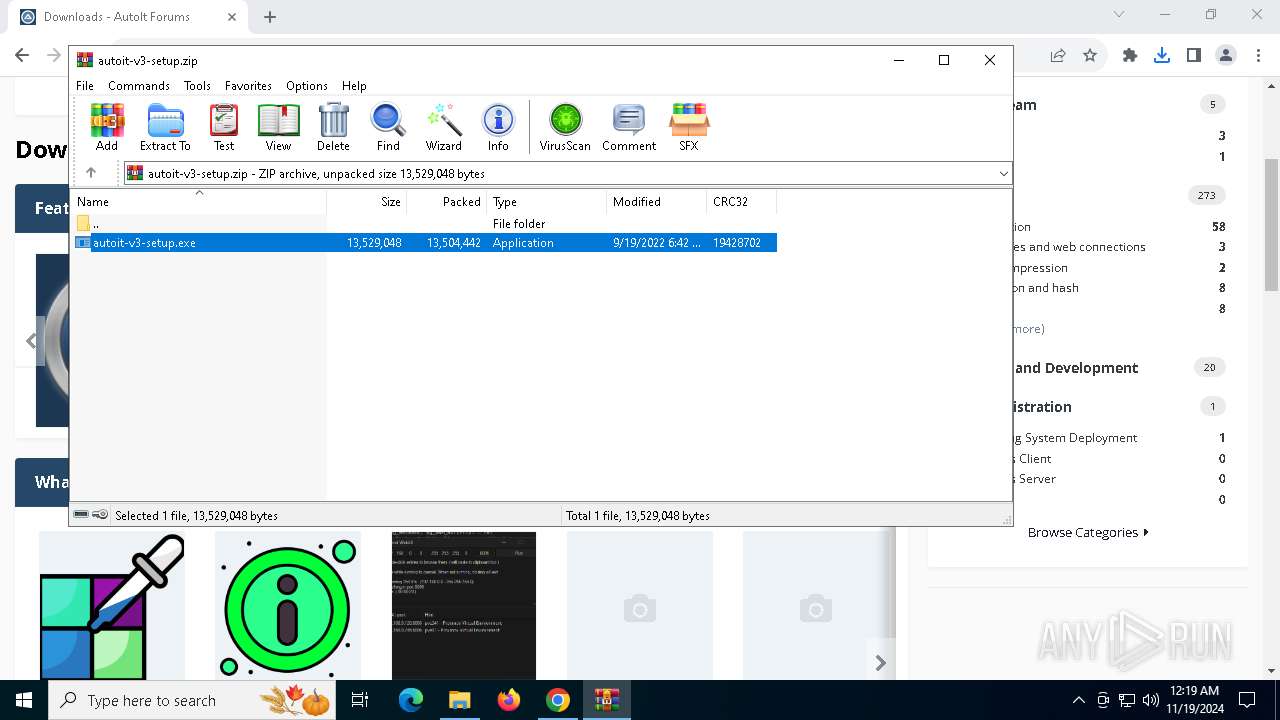
Task: Select autoit-v3-setup.exe file row
Action: click(x=424, y=243)
